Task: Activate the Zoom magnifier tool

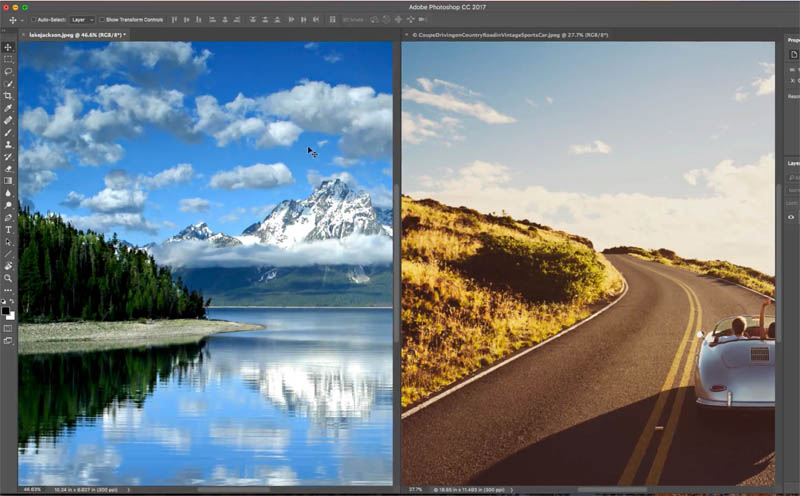Action: click(8, 278)
